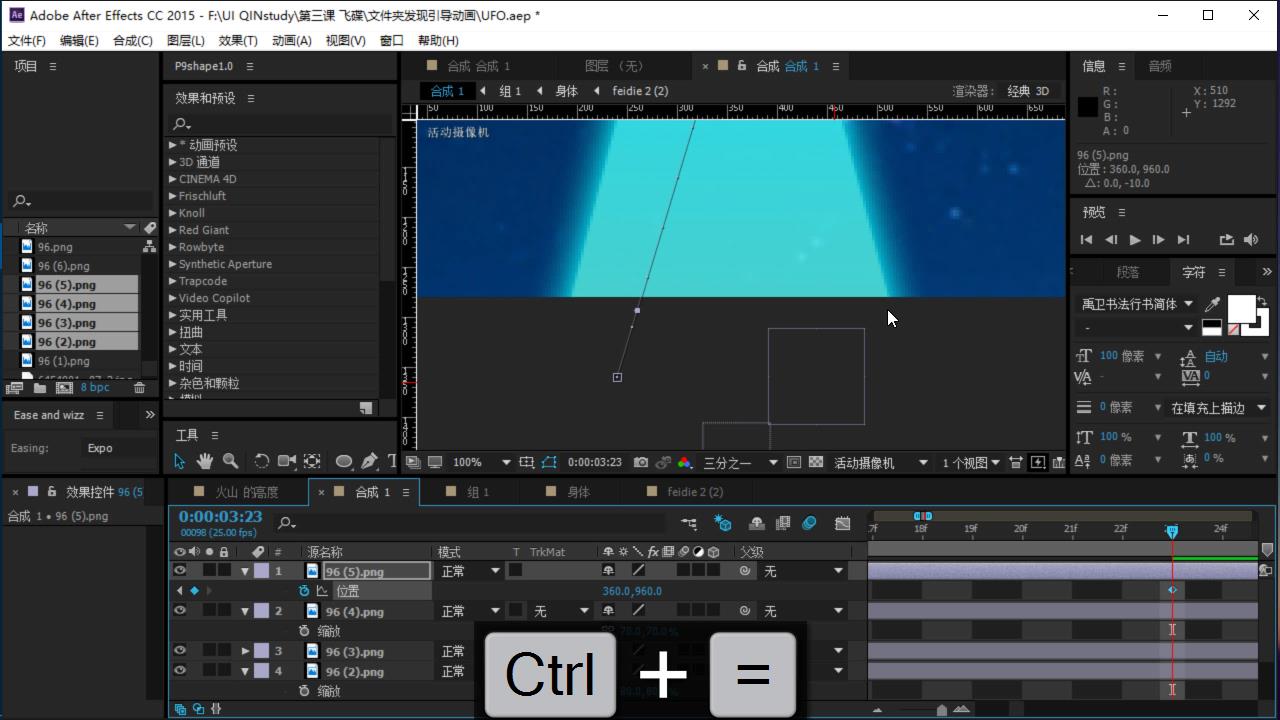Move the timeline zoom slider handle
This screenshot has height=720, width=1280.
coord(942,710)
